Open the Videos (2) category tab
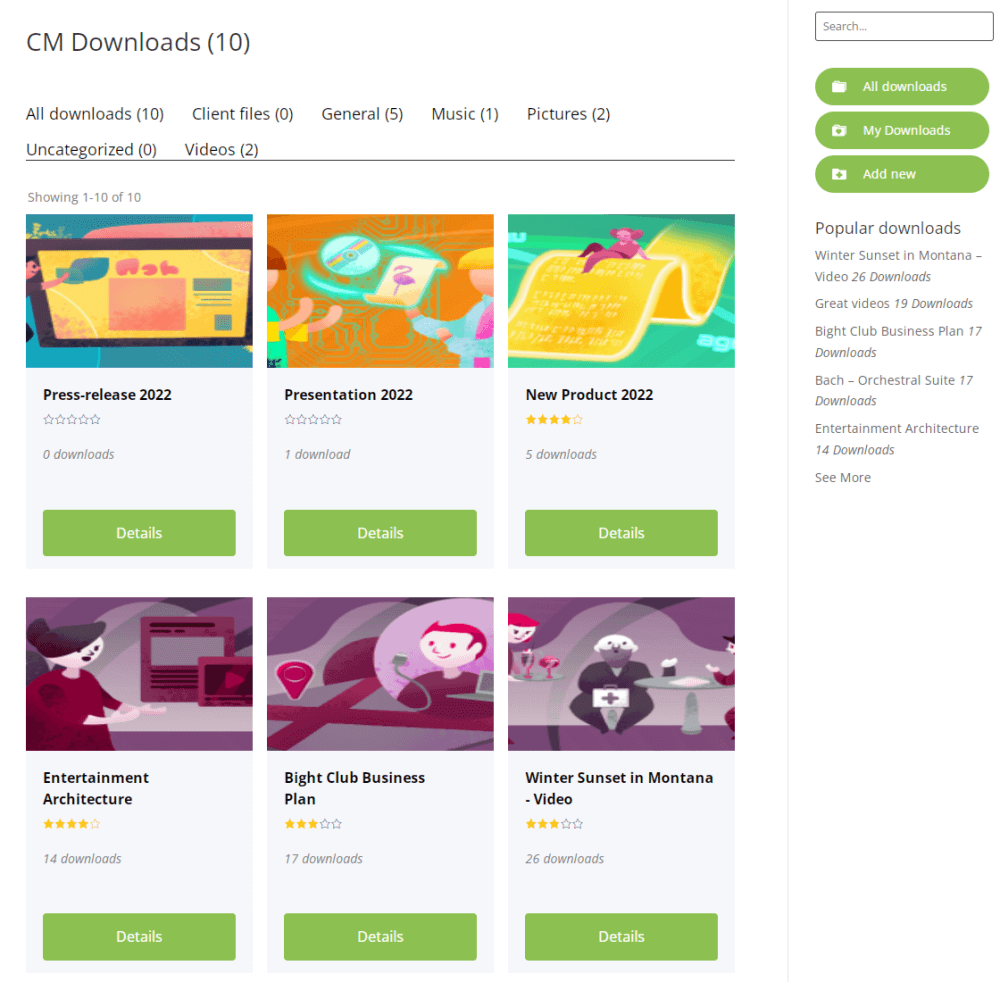Screen dimensions: 1000x982 pos(221,150)
